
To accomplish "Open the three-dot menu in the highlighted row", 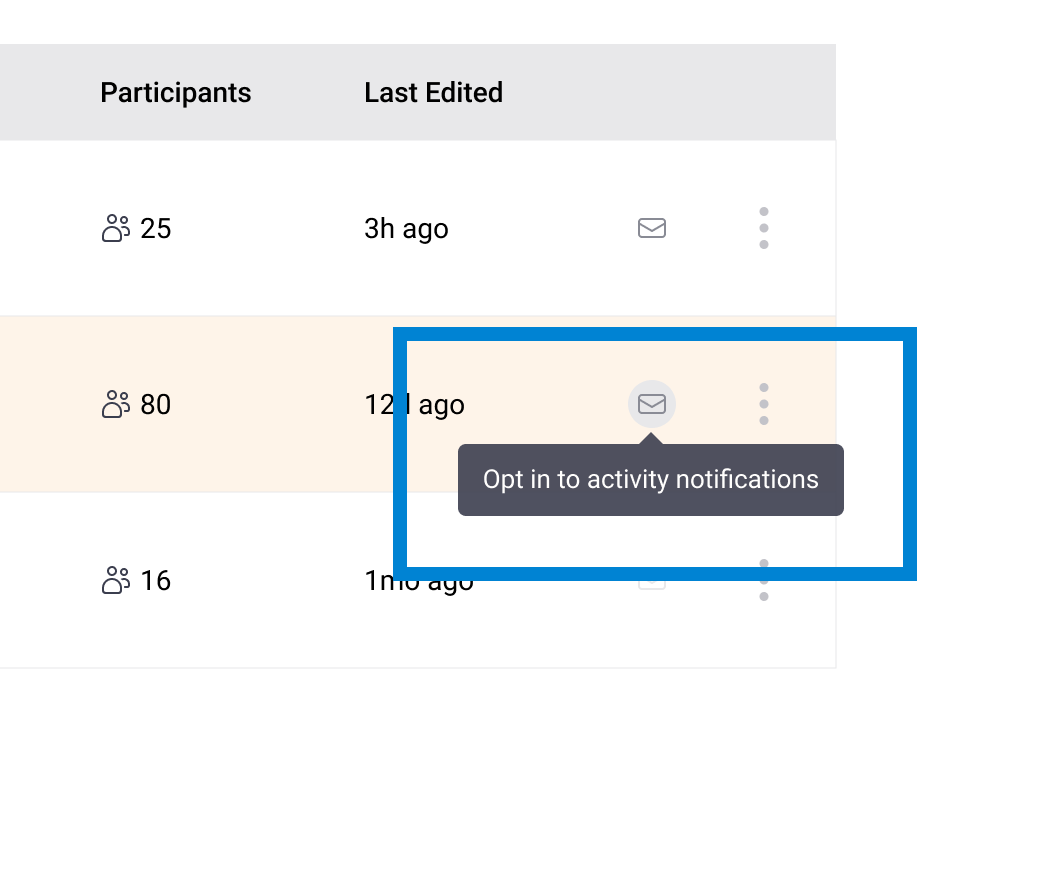I will coord(764,404).
